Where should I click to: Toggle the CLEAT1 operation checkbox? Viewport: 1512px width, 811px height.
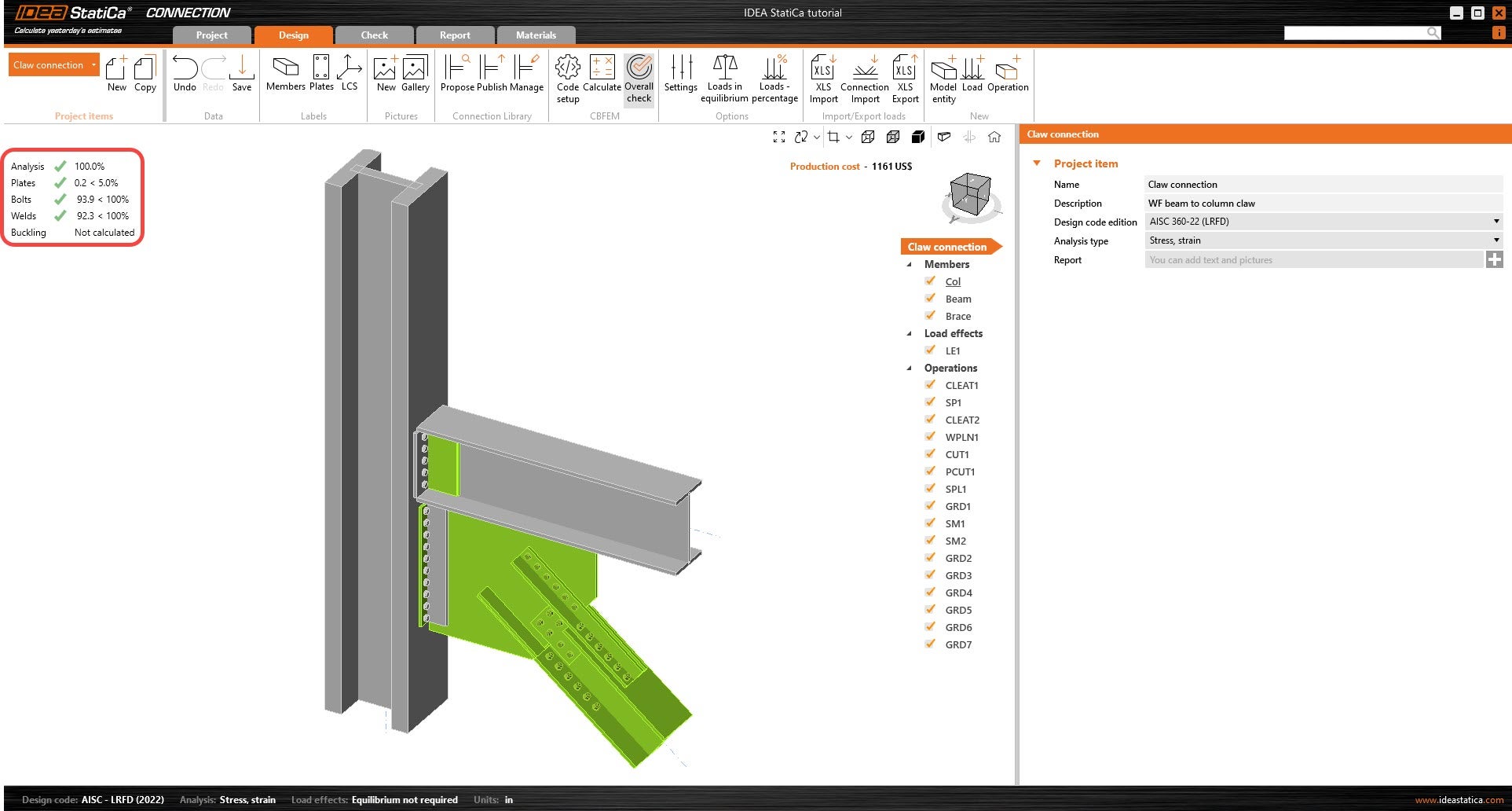click(x=931, y=385)
